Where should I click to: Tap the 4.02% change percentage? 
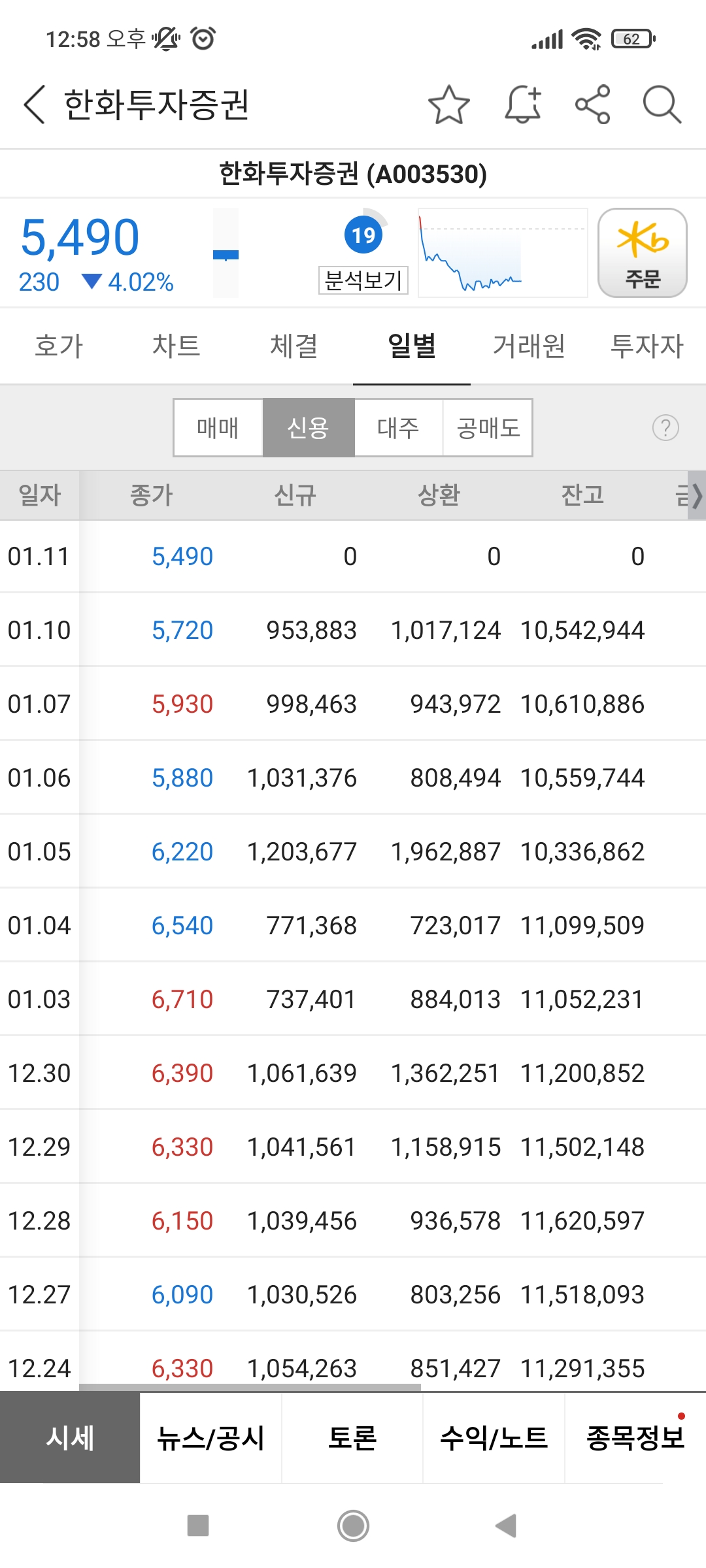141,282
